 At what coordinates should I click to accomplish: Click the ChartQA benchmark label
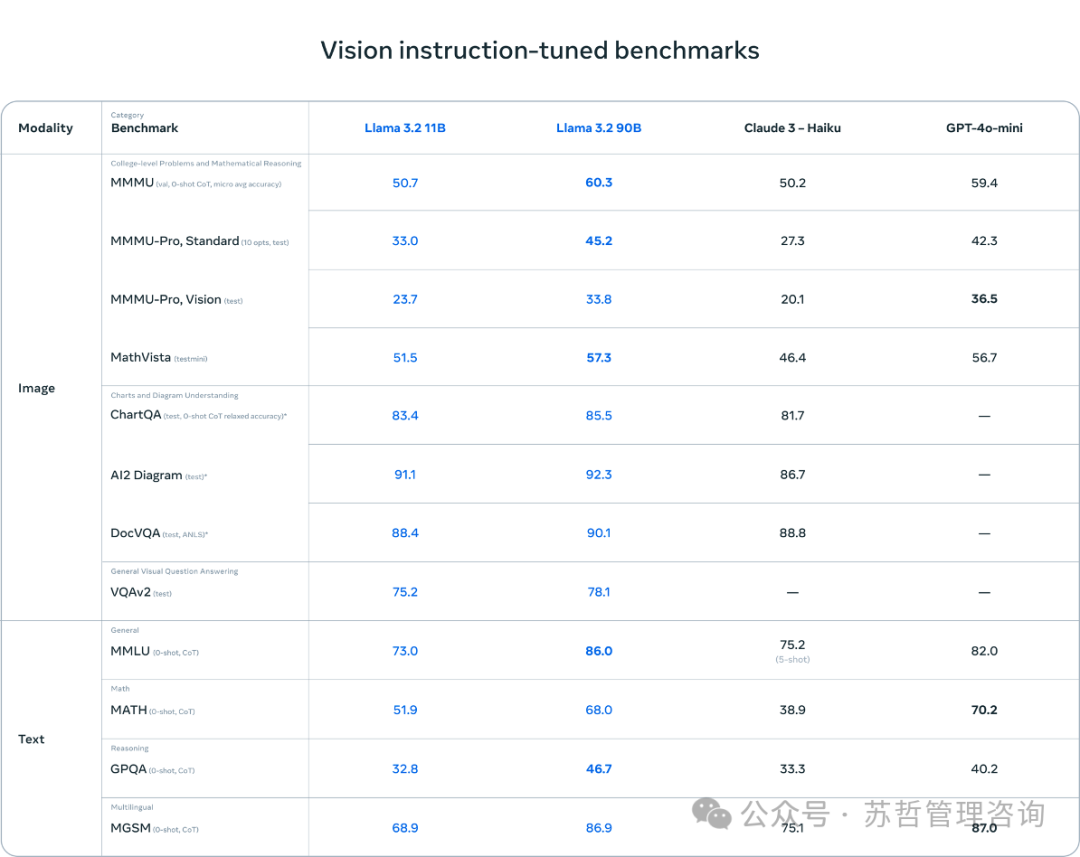point(136,415)
